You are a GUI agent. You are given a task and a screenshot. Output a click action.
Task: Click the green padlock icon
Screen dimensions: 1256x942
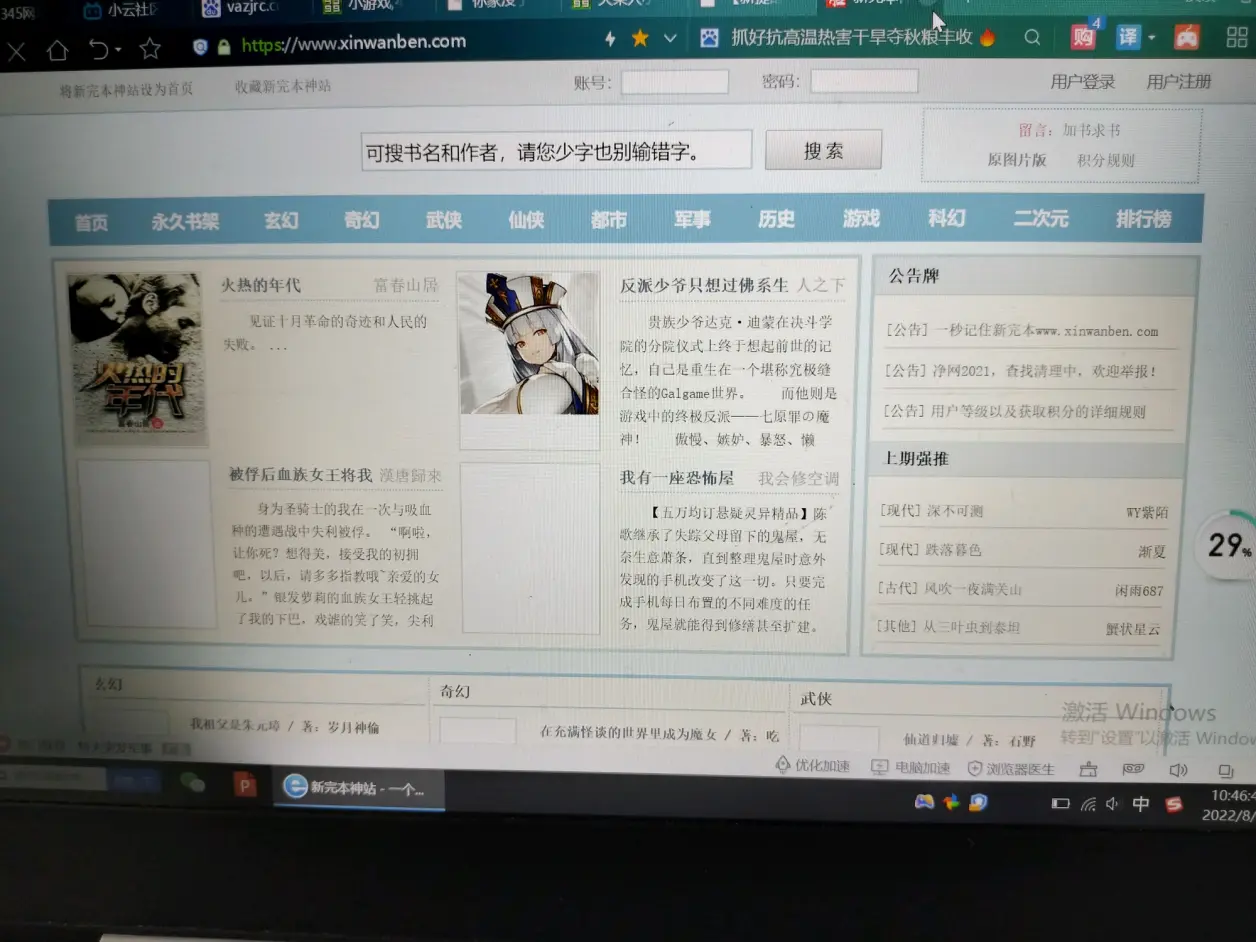224,45
